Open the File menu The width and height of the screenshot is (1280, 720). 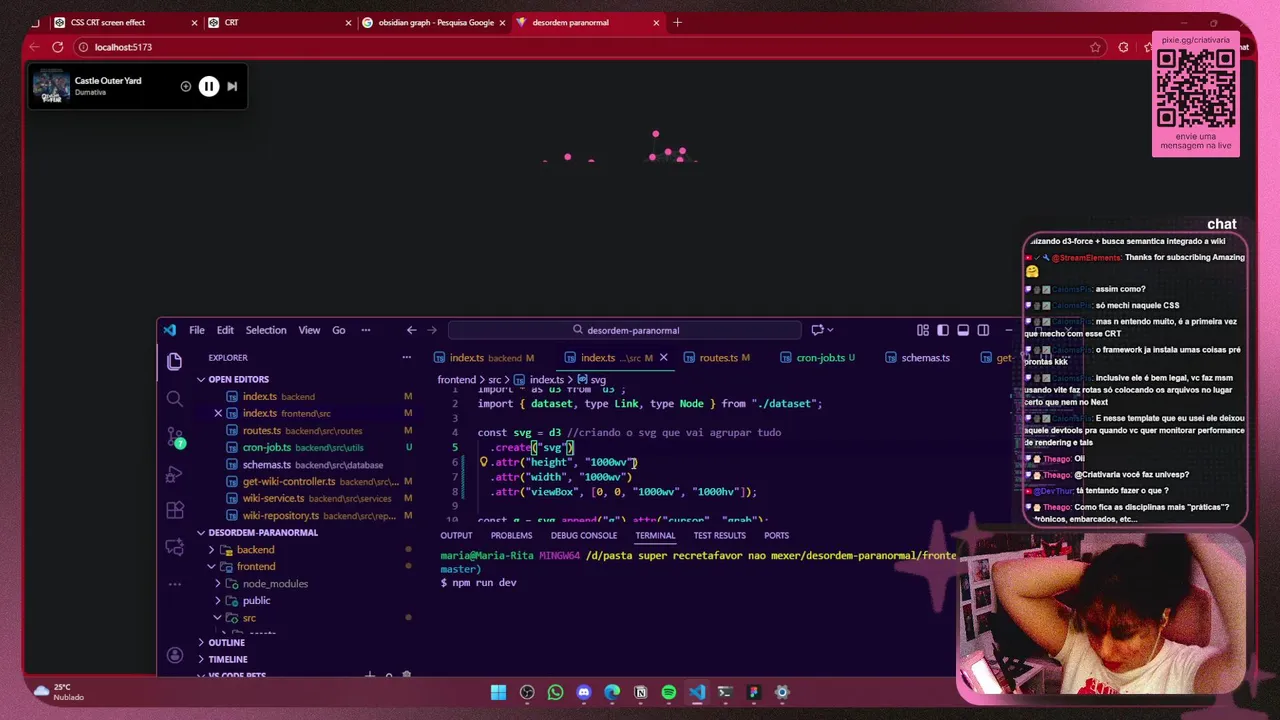tap(197, 330)
